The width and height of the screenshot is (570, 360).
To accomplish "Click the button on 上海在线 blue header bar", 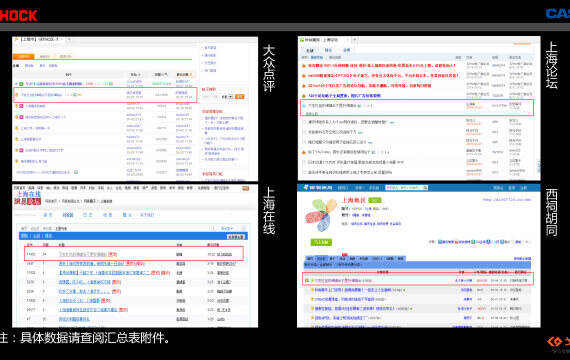I will [x=236, y=237].
